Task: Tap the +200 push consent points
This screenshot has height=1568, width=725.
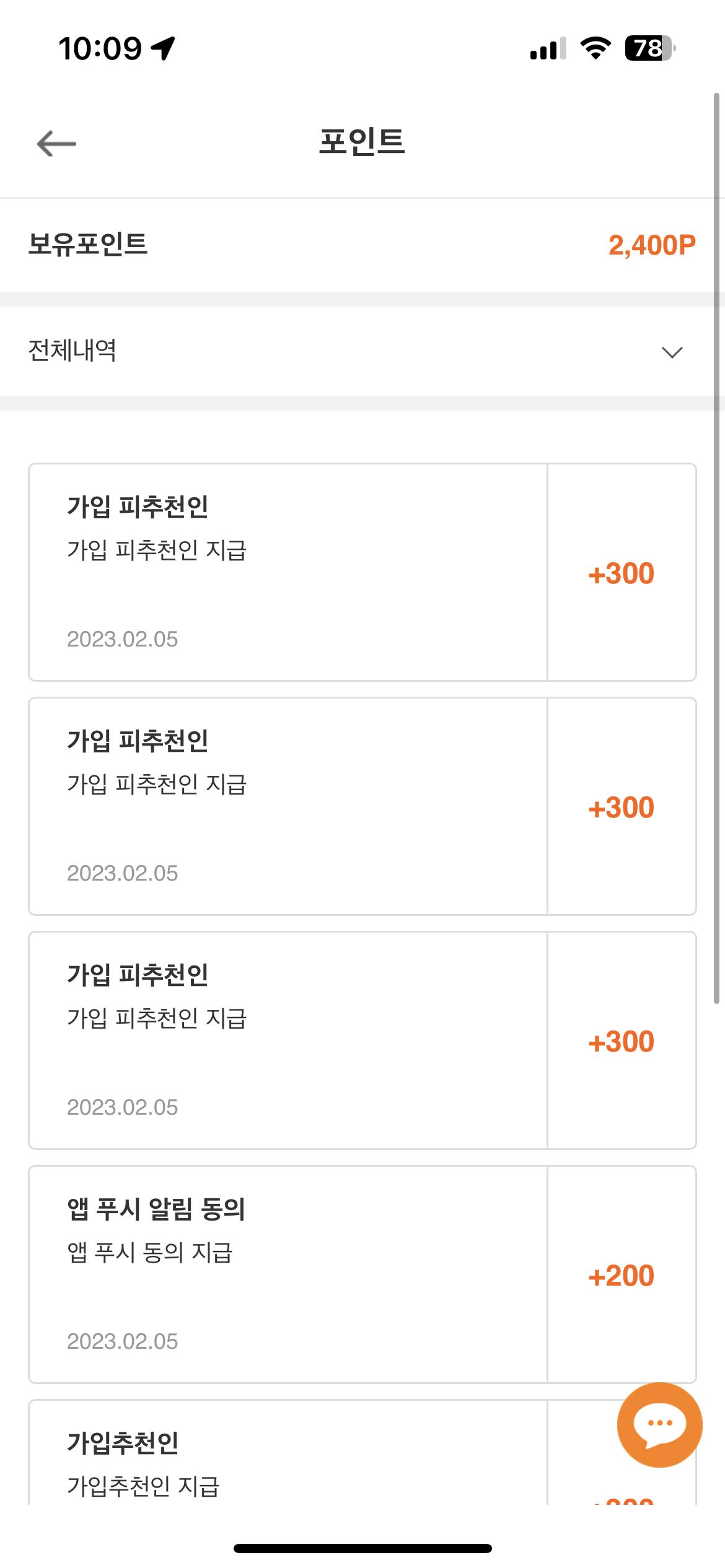Action: coord(621,1276)
